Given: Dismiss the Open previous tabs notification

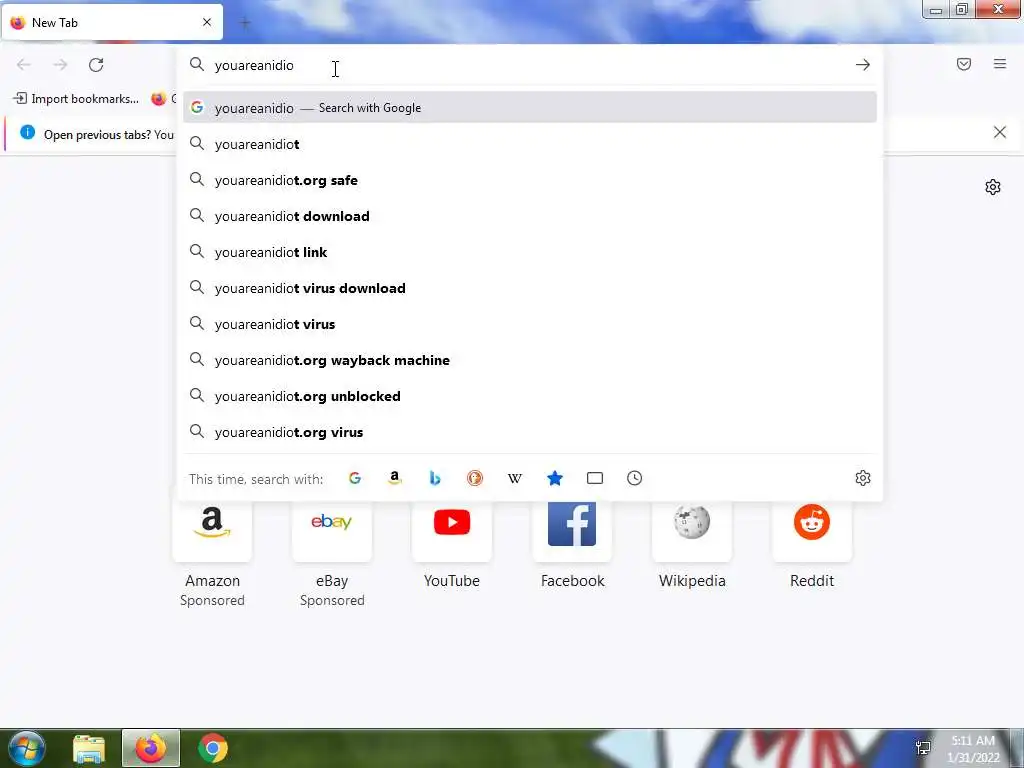Looking at the screenshot, I should (1000, 133).
